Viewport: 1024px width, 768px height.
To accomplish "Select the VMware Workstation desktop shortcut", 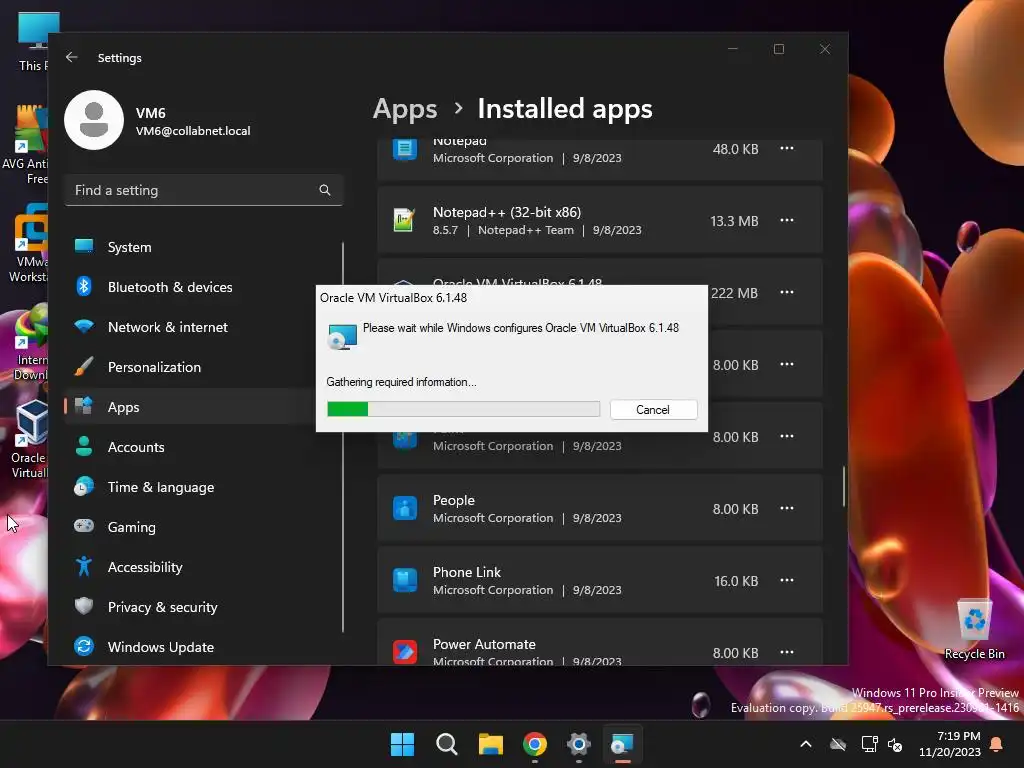I will [27, 243].
